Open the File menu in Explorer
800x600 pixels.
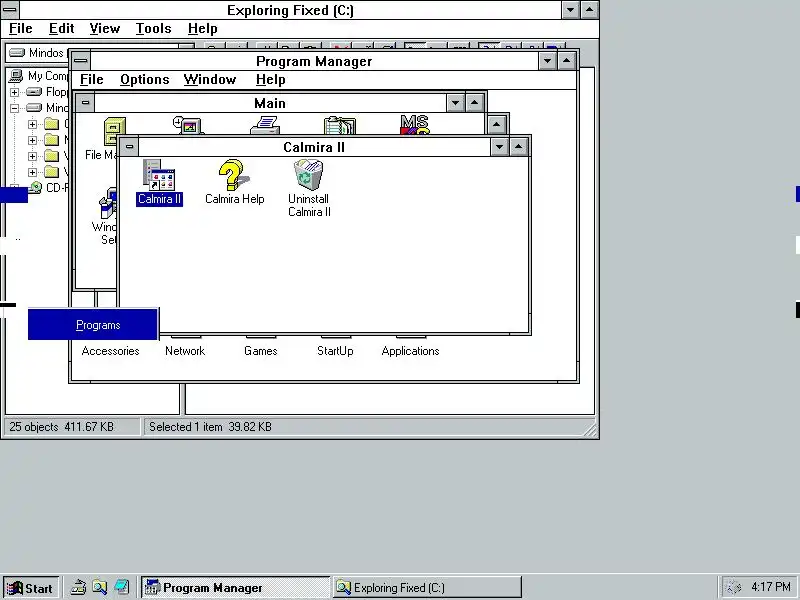click(x=20, y=29)
